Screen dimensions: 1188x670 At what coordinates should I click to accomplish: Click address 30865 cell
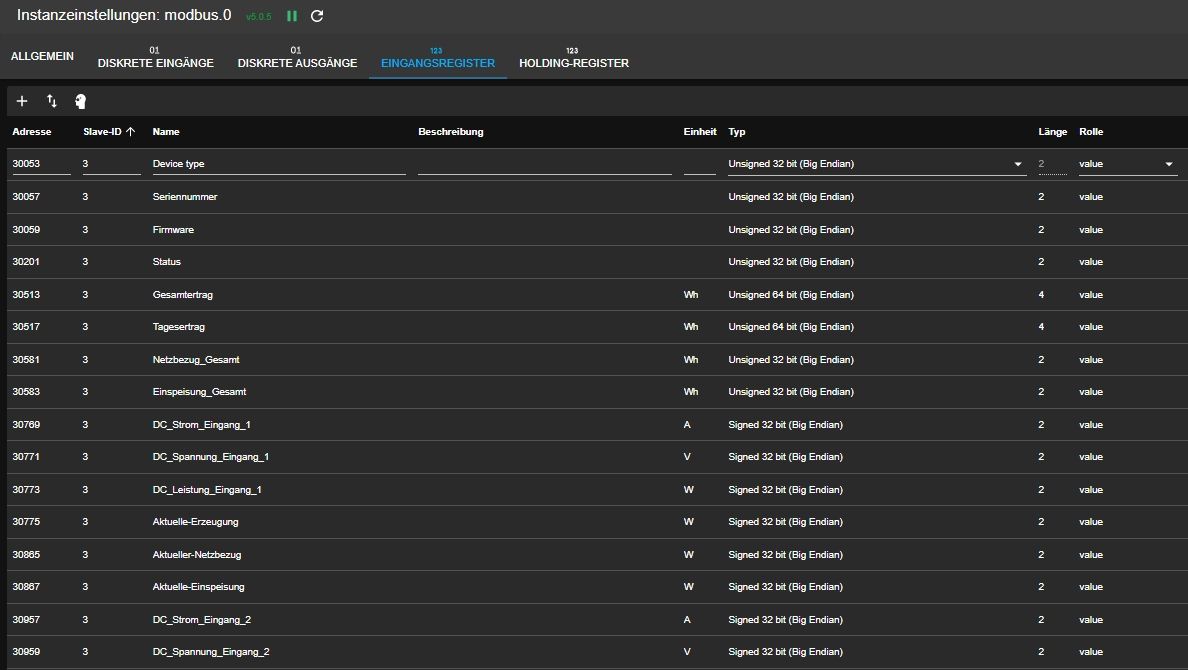click(26, 555)
